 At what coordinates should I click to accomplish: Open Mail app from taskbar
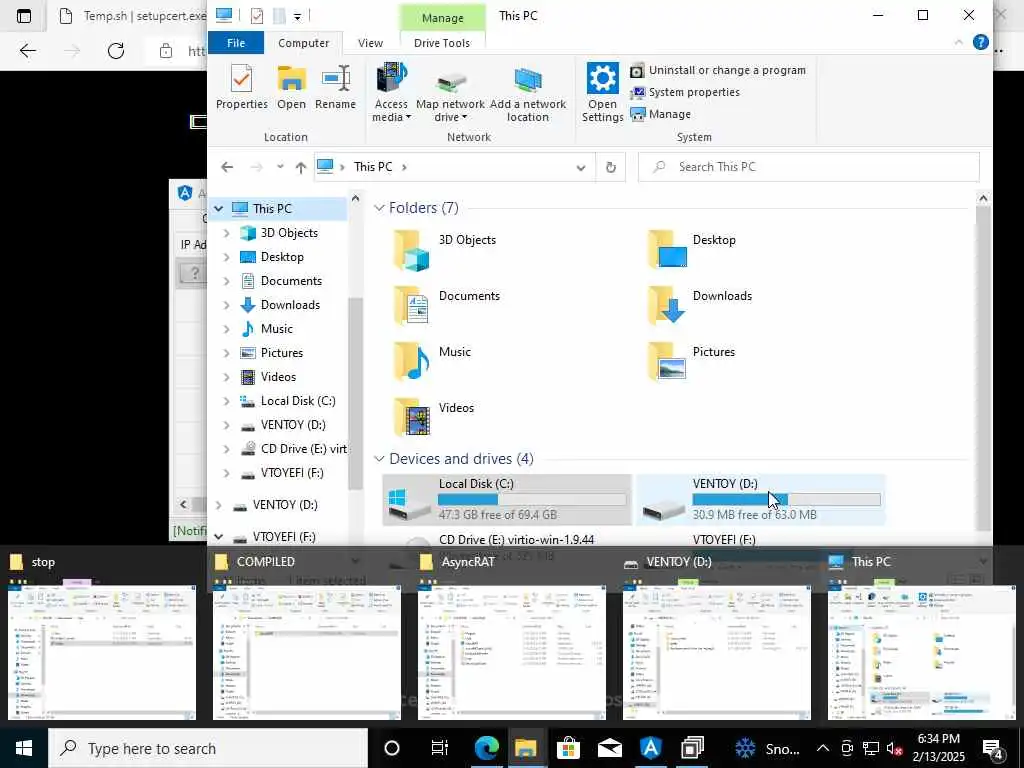click(609, 748)
